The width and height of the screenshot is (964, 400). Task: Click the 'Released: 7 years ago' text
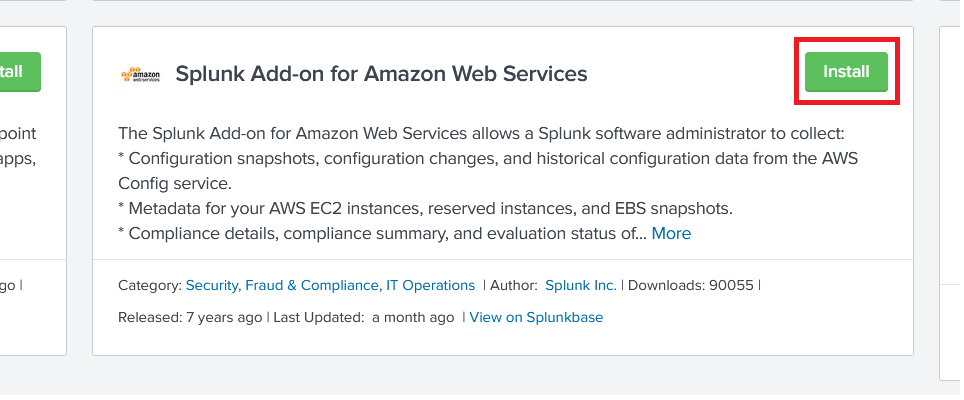coord(190,317)
